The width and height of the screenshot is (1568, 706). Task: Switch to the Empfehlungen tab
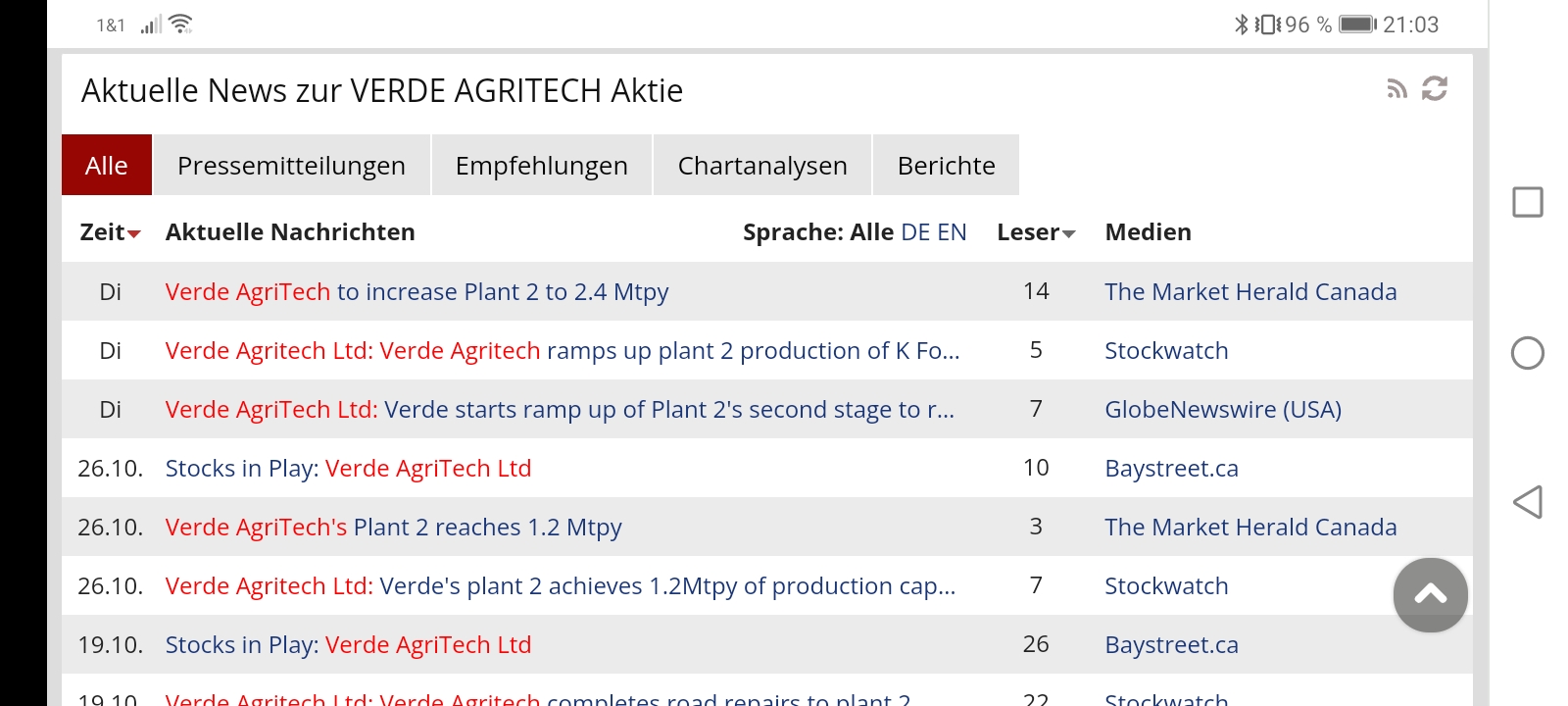(541, 166)
